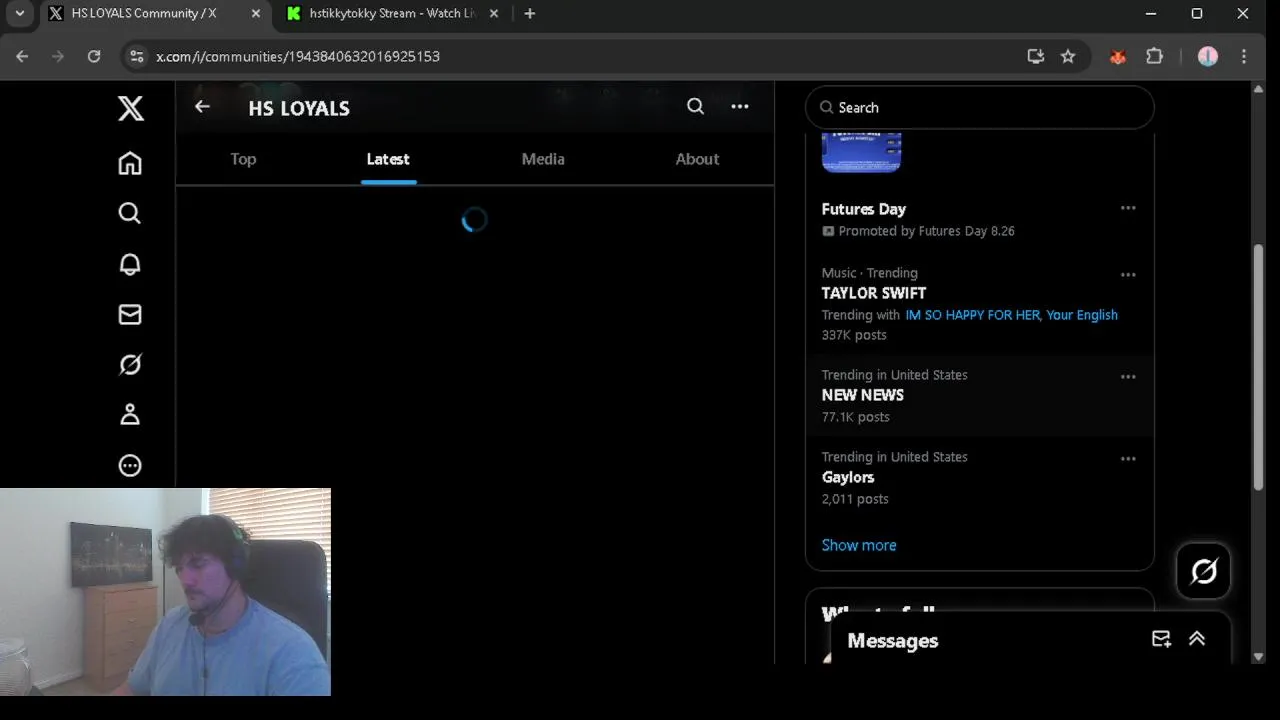Switch to the Top tab
The image size is (1280, 720).
pyautogui.click(x=243, y=159)
